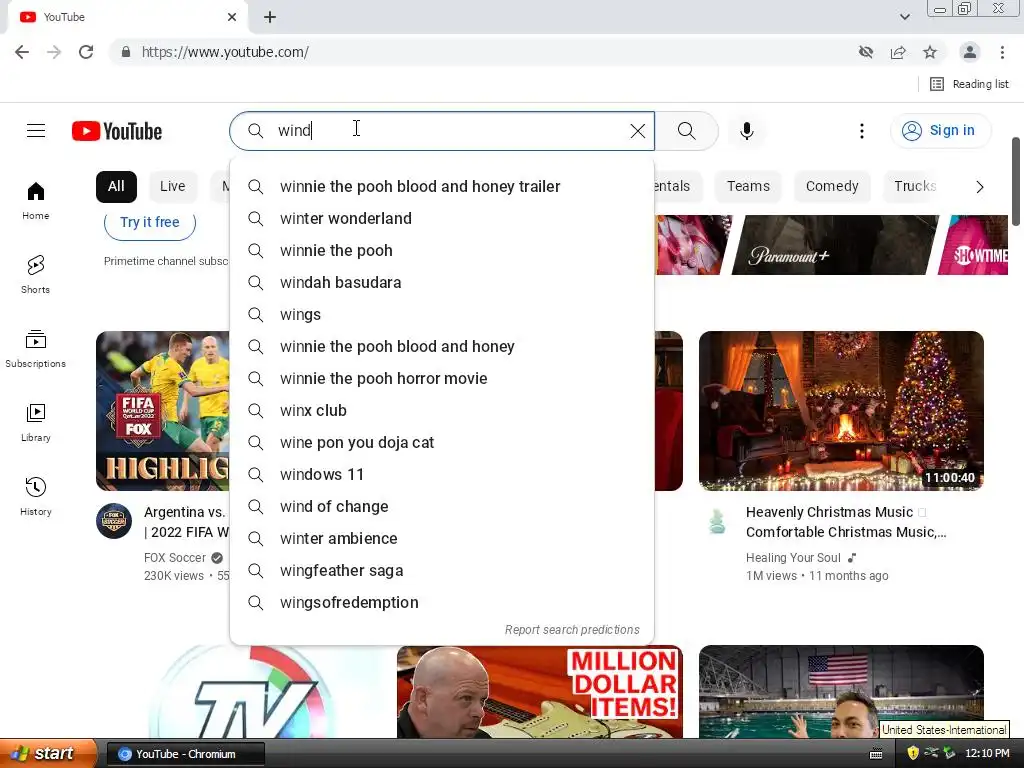Go forward in browser
Viewport: 1024px width, 768px height.
pyautogui.click(x=54, y=52)
